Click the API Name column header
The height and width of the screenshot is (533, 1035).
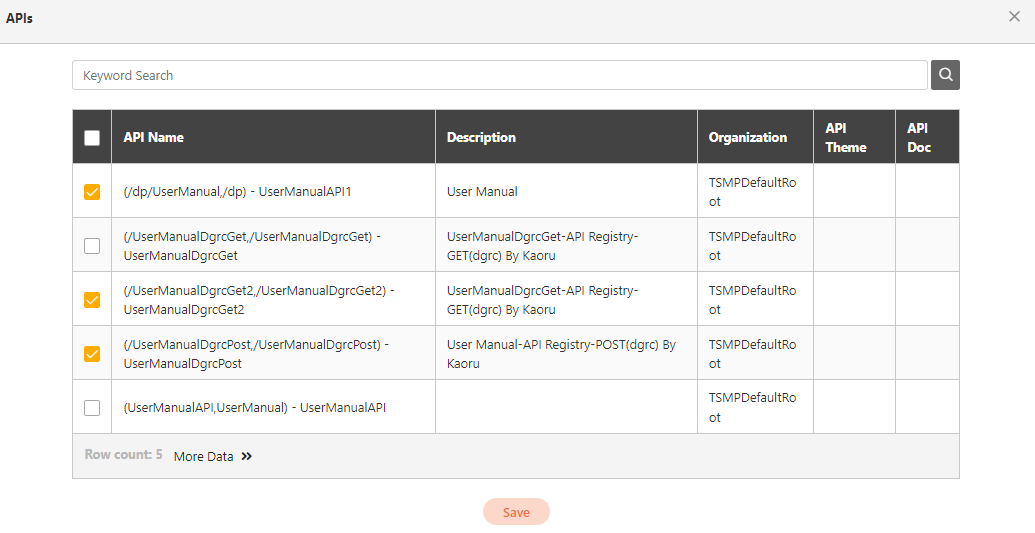tap(154, 138)
